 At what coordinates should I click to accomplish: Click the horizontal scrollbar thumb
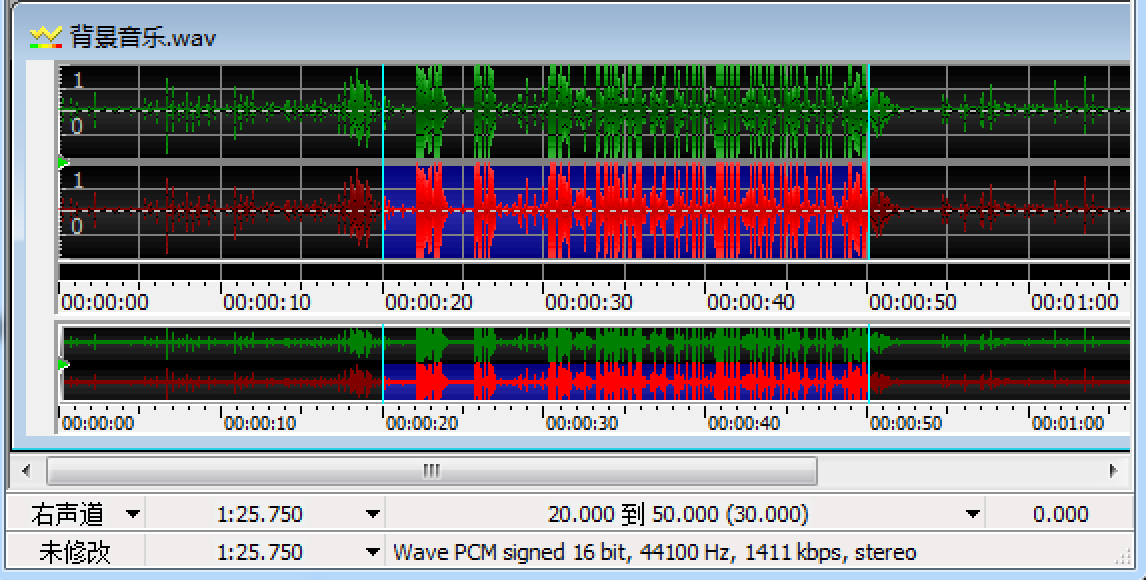[431, 470]
